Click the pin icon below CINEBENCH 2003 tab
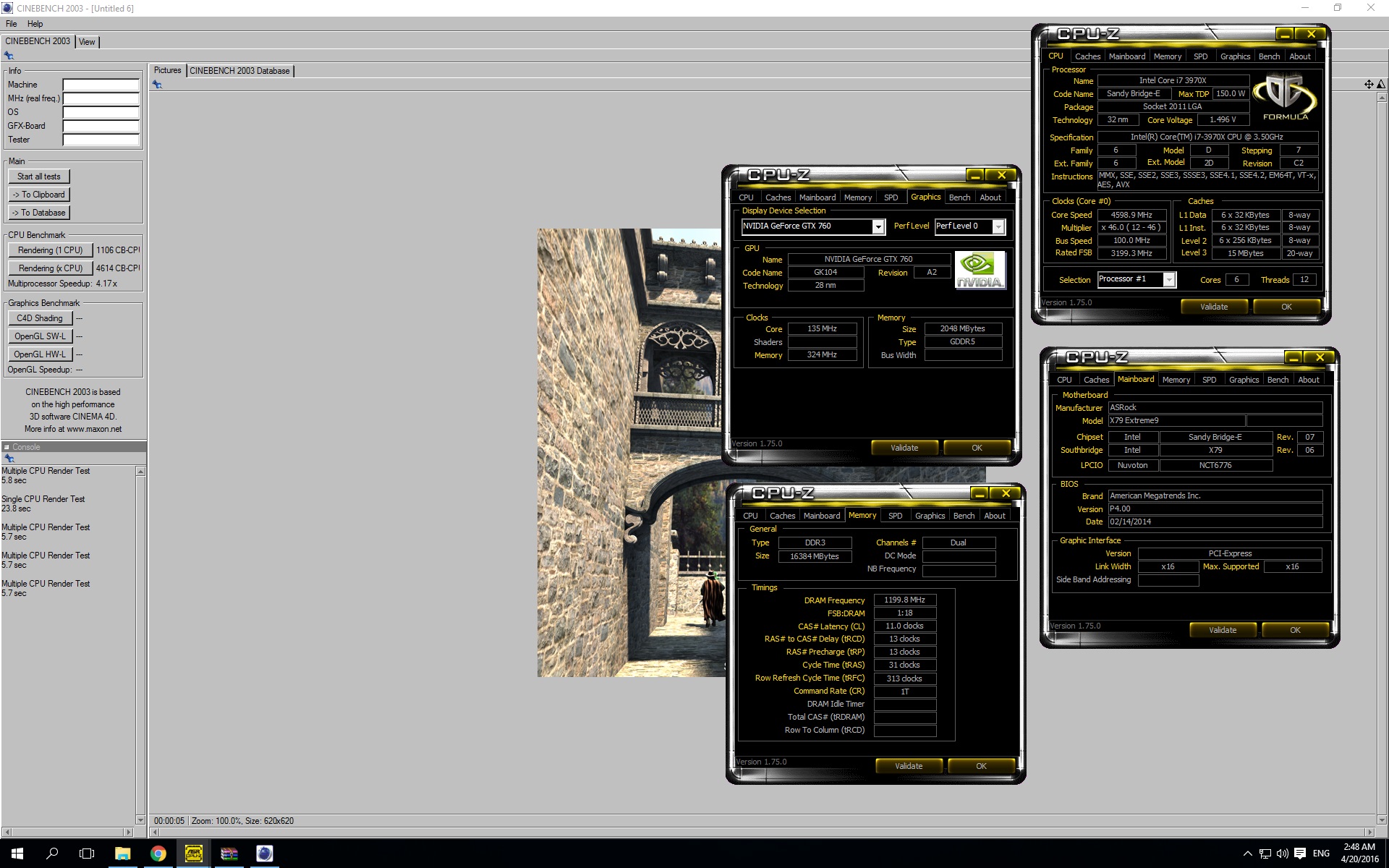Screen dimensions: 1389x868 (x=9, y=56)
